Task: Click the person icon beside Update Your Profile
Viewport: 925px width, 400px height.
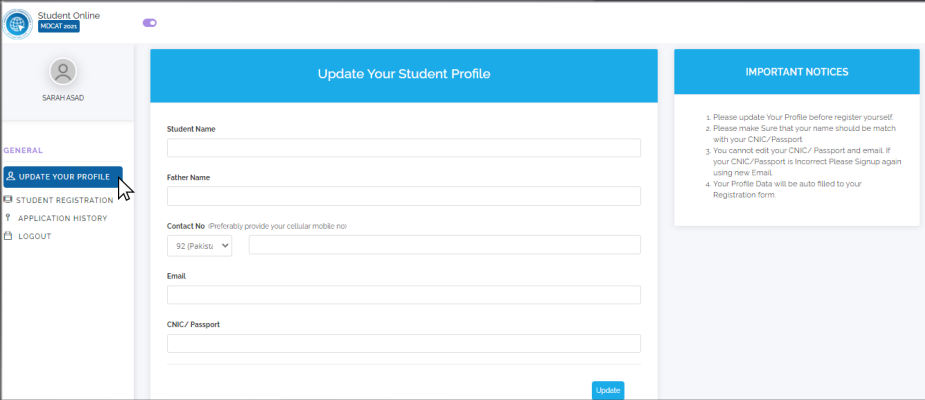Action: [11, 176]
